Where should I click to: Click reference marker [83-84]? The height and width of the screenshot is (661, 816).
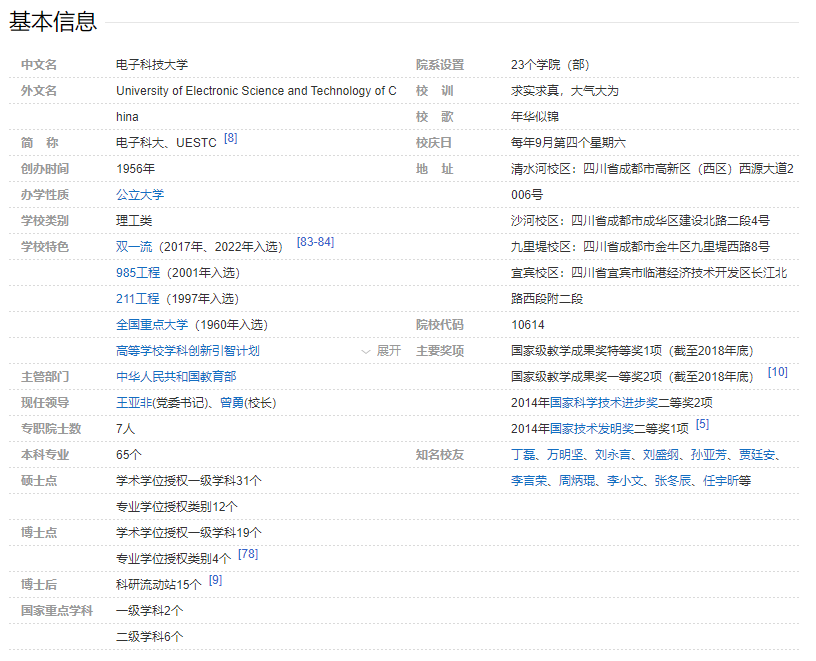click(x=315, y=242)
